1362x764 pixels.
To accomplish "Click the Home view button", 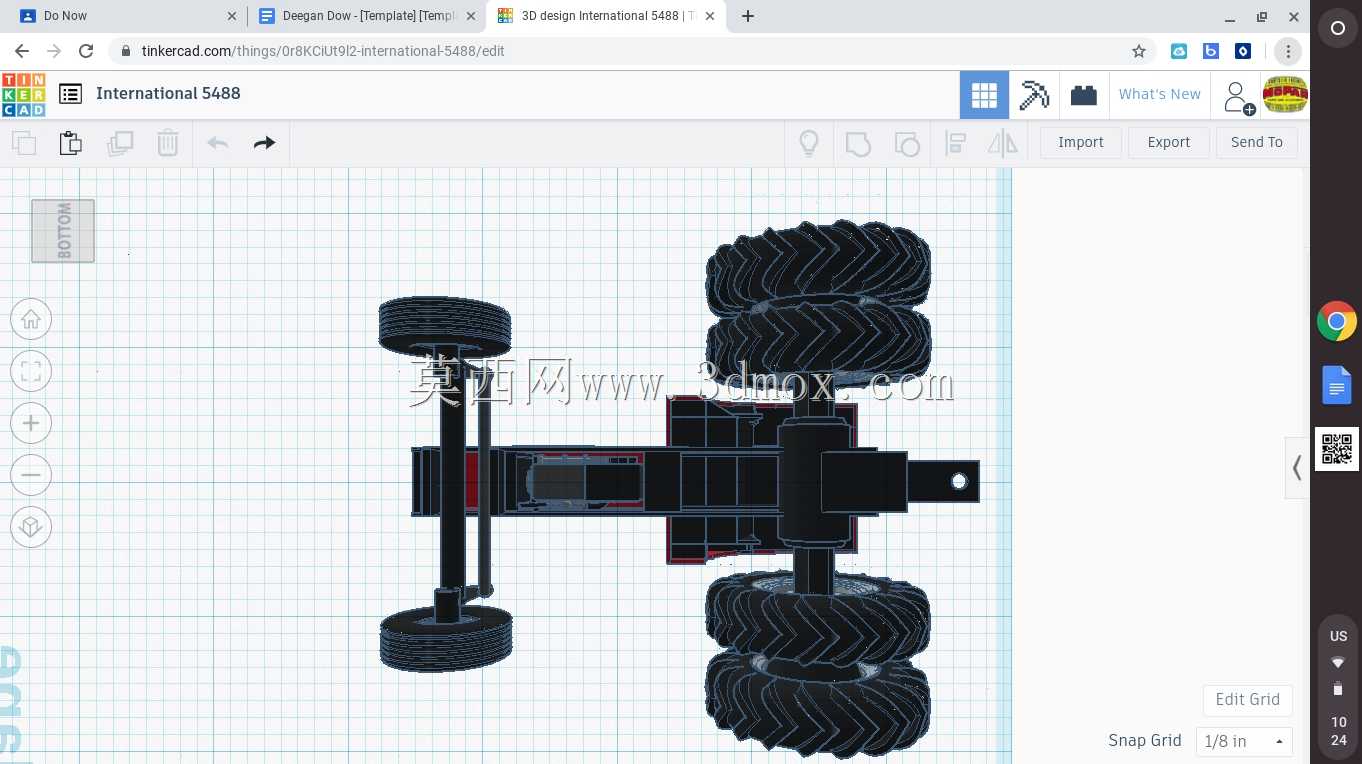I will point(31,319).
